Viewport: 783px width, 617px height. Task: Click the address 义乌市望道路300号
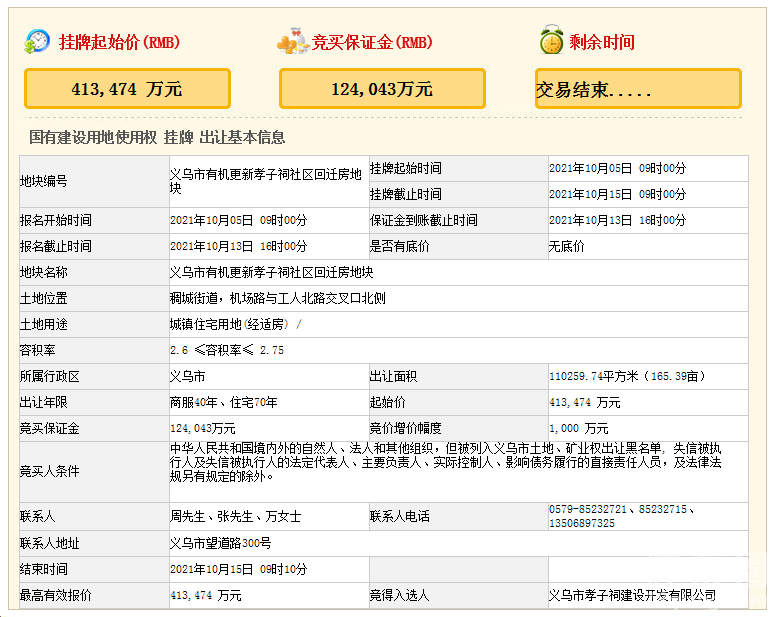220,543
